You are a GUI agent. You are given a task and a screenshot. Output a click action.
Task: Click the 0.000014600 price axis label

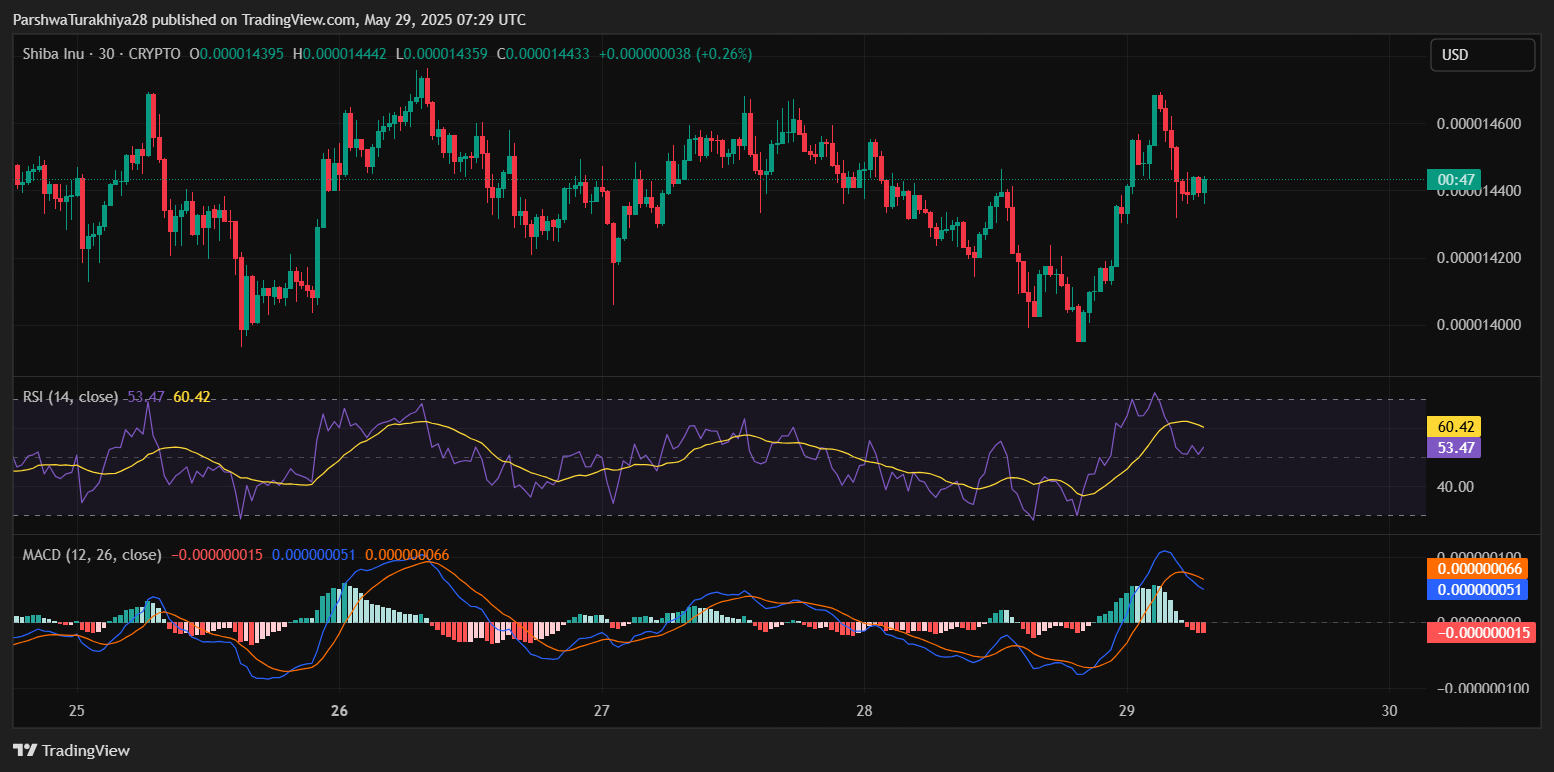[x=1479, y=124]
